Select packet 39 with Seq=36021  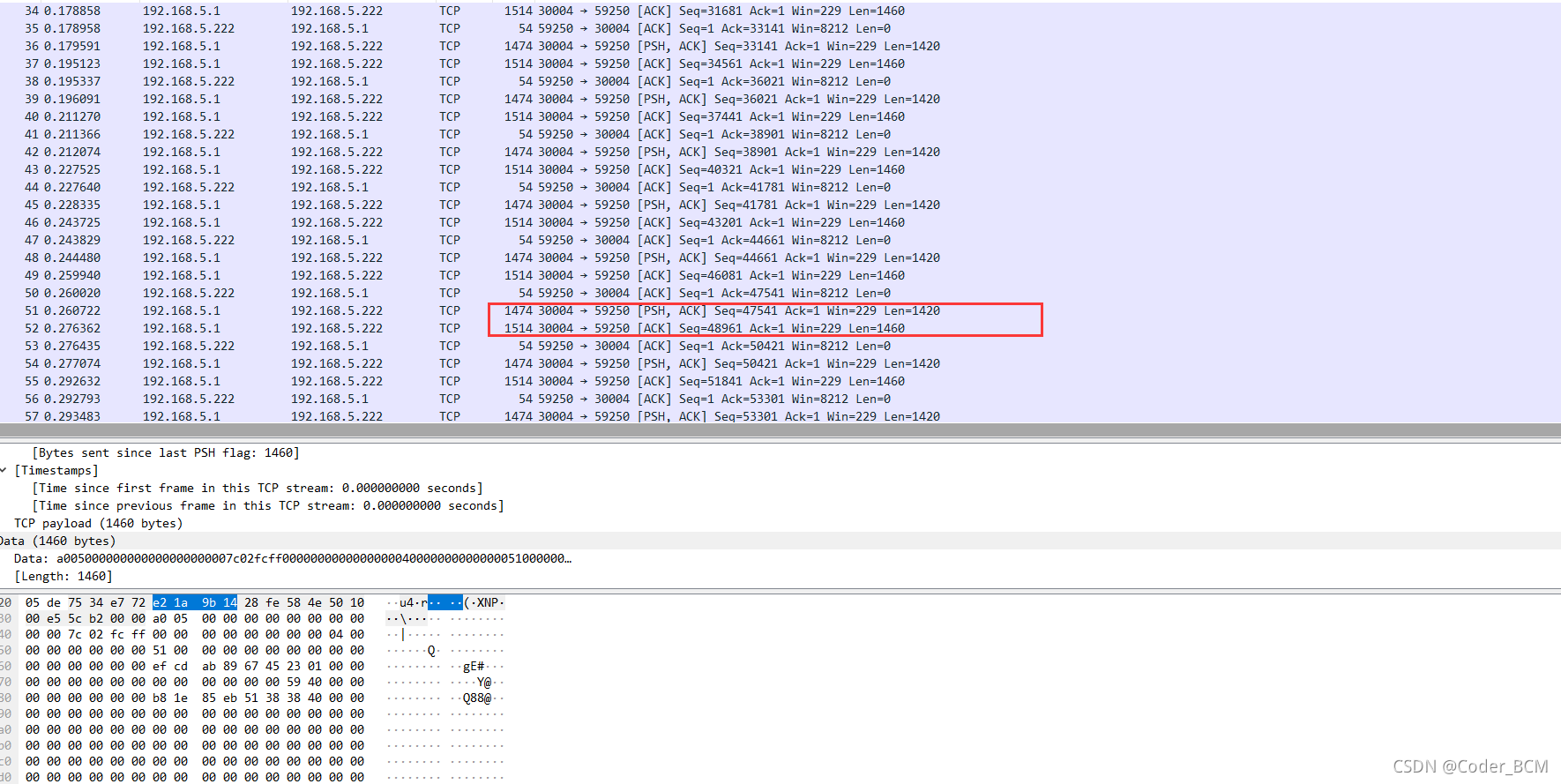[x=780, y=99]
